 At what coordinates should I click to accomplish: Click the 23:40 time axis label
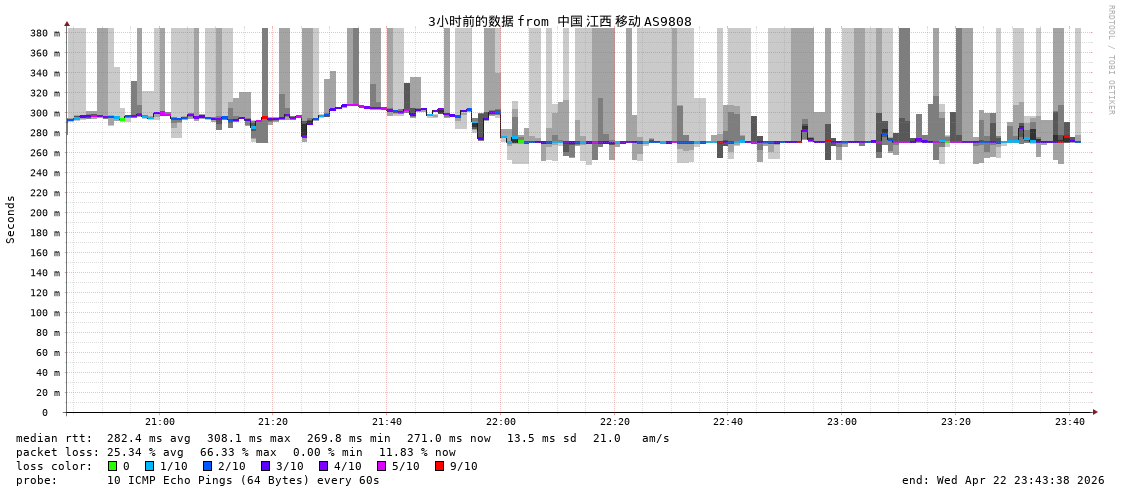(x=1070, y=422)
